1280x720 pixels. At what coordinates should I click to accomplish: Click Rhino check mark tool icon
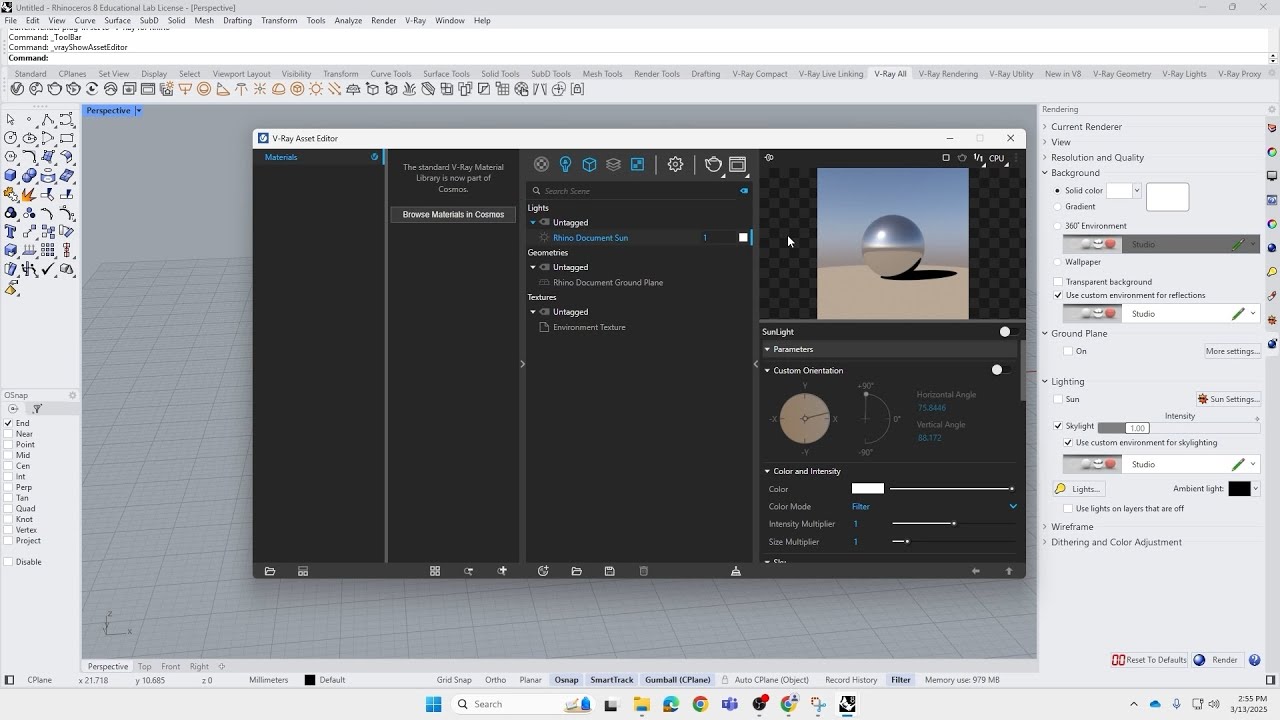coord(48,270)
